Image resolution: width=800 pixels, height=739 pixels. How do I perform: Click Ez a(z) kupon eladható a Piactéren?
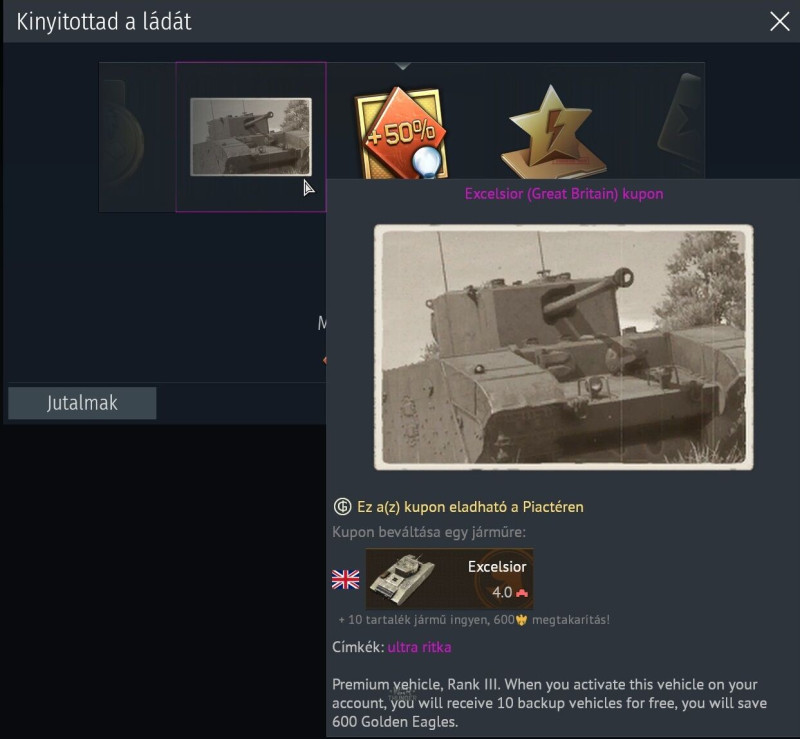[470, 507]
